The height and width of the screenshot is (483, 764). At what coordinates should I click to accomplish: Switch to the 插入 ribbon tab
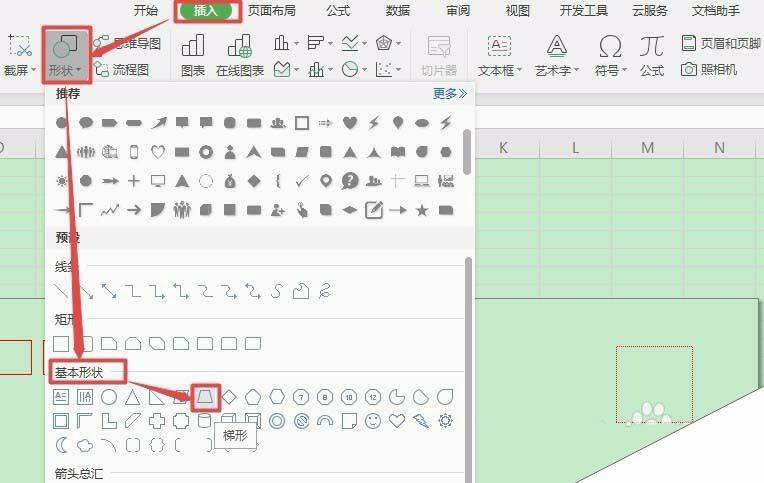(205, 11)
